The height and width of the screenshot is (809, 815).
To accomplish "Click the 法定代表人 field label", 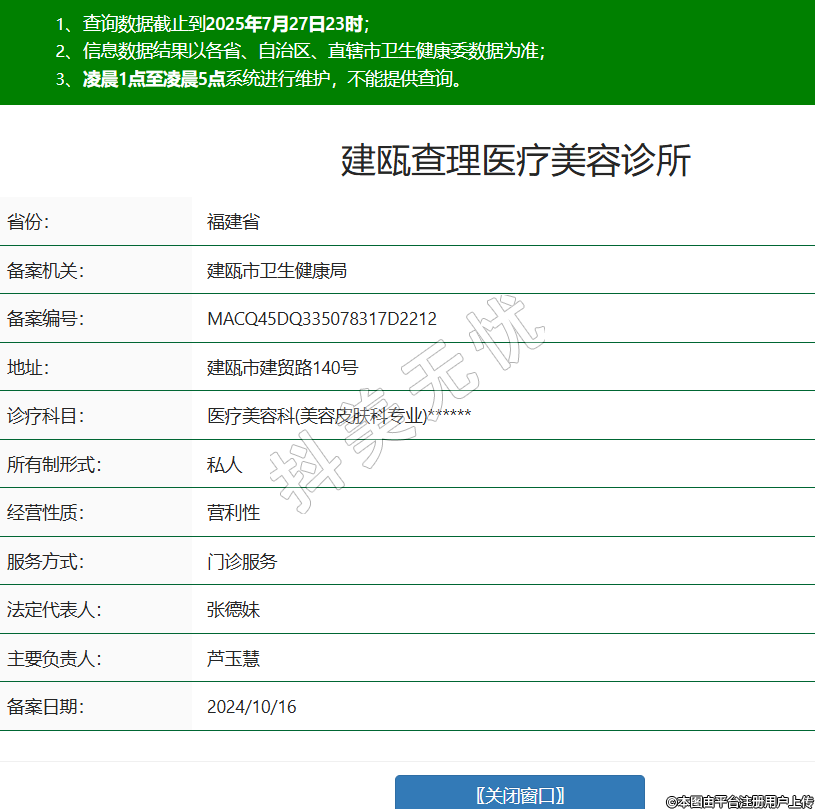I will [x=54, y=609].
